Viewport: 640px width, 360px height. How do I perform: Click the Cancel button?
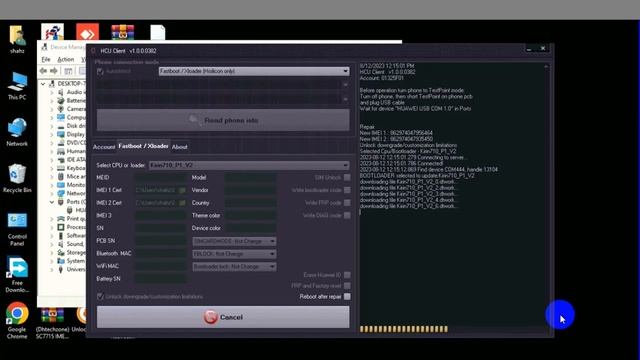pos(223,317)
